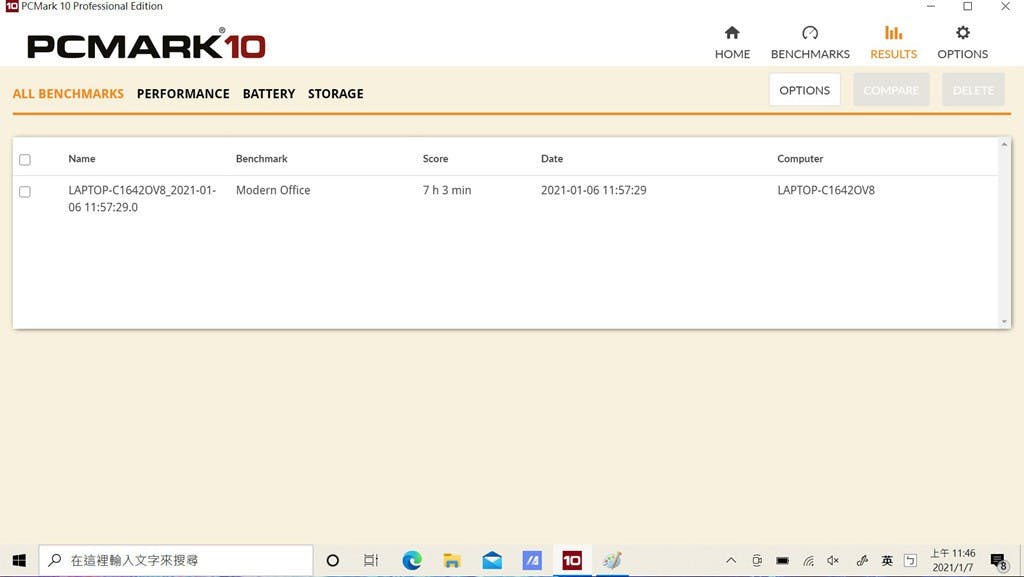The width and height of the screenshot is (1024, 577).
Task: Sort results by Benchmark column
Action: [262, 159]
